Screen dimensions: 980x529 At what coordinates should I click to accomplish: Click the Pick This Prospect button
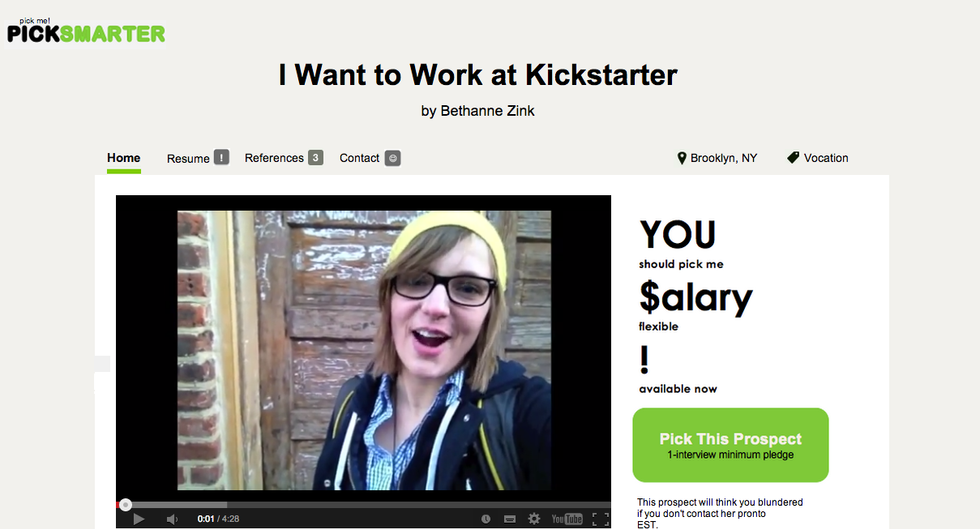pos(731,445)
